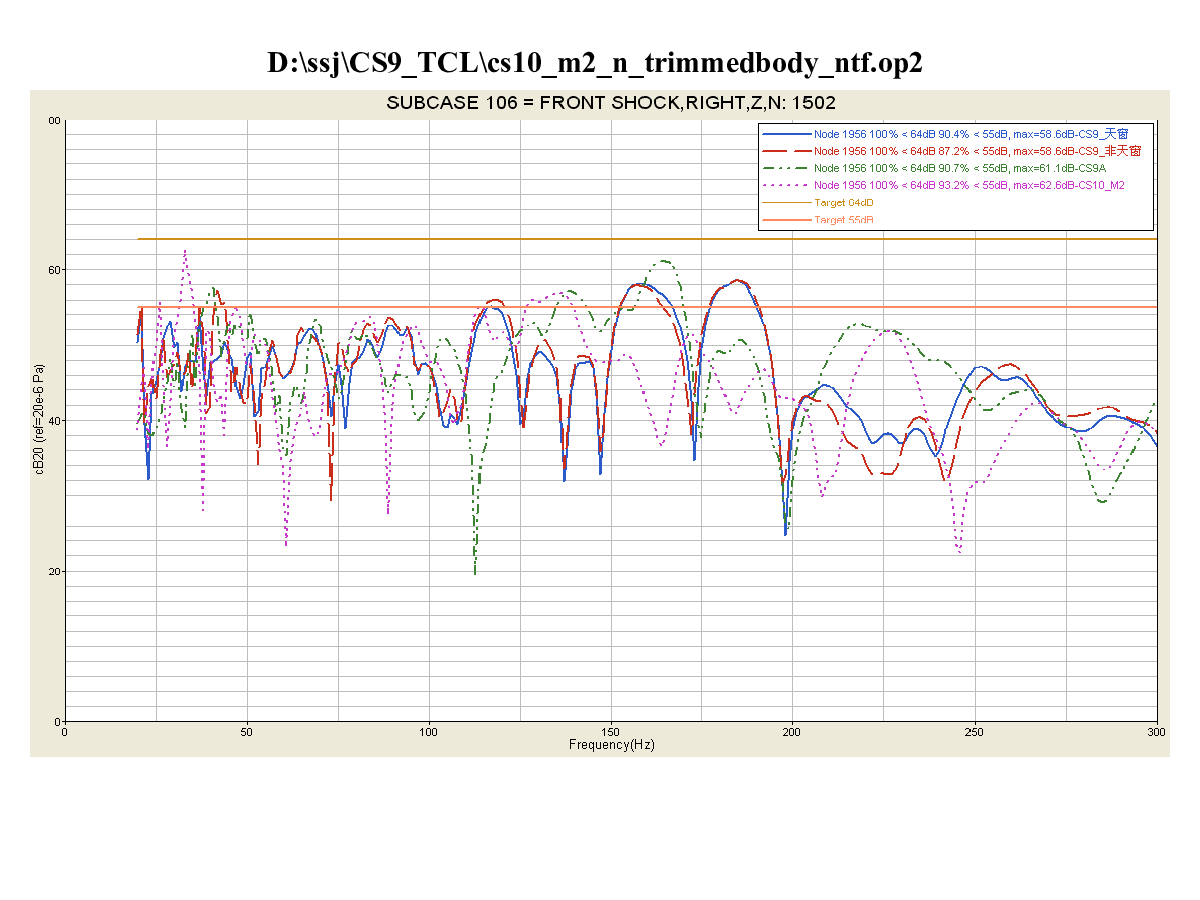
Task: Click the y-axis tick label '60'
Action: [56, 270]
